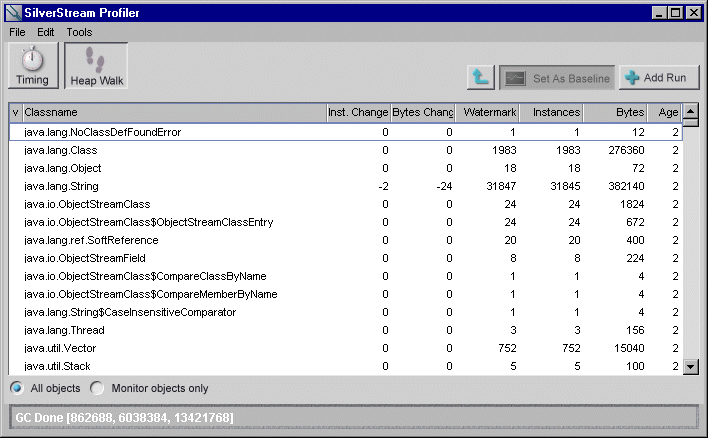Click bytes value 1824
Image resolution: width=708 pixels, height=438 pixels.
pos(632,204)
